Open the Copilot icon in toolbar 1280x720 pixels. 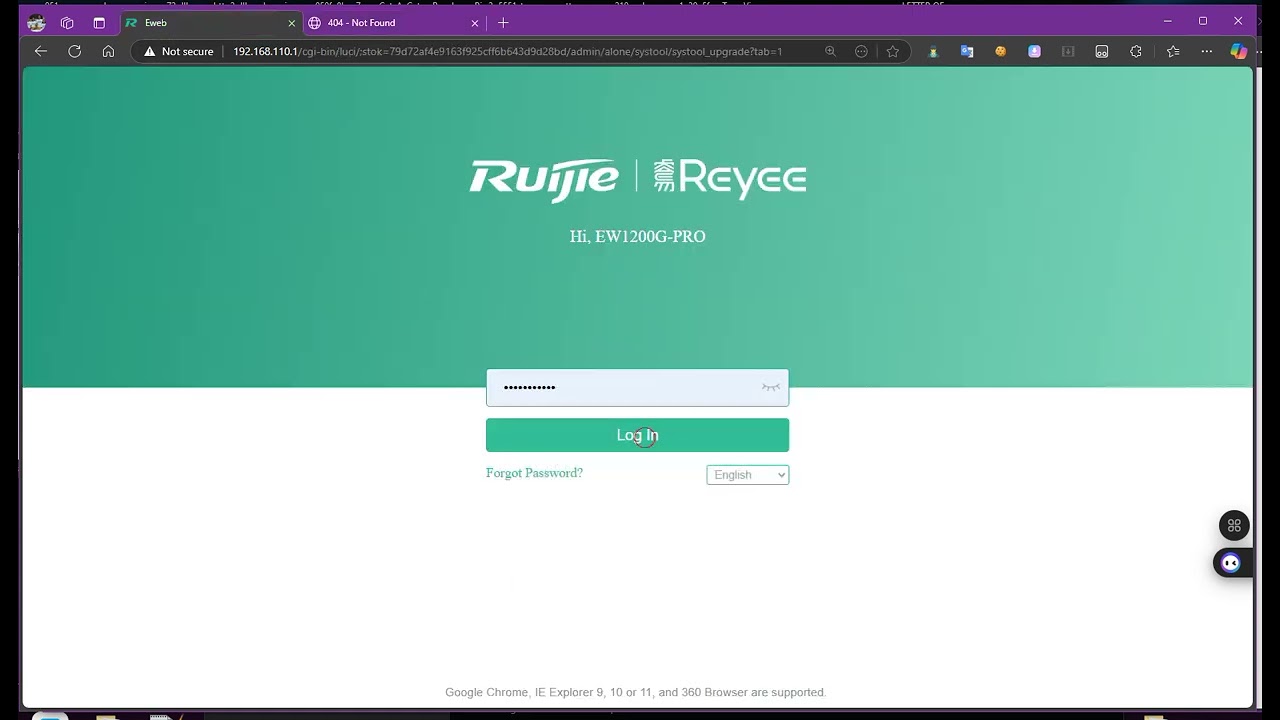click(1239, 51)
